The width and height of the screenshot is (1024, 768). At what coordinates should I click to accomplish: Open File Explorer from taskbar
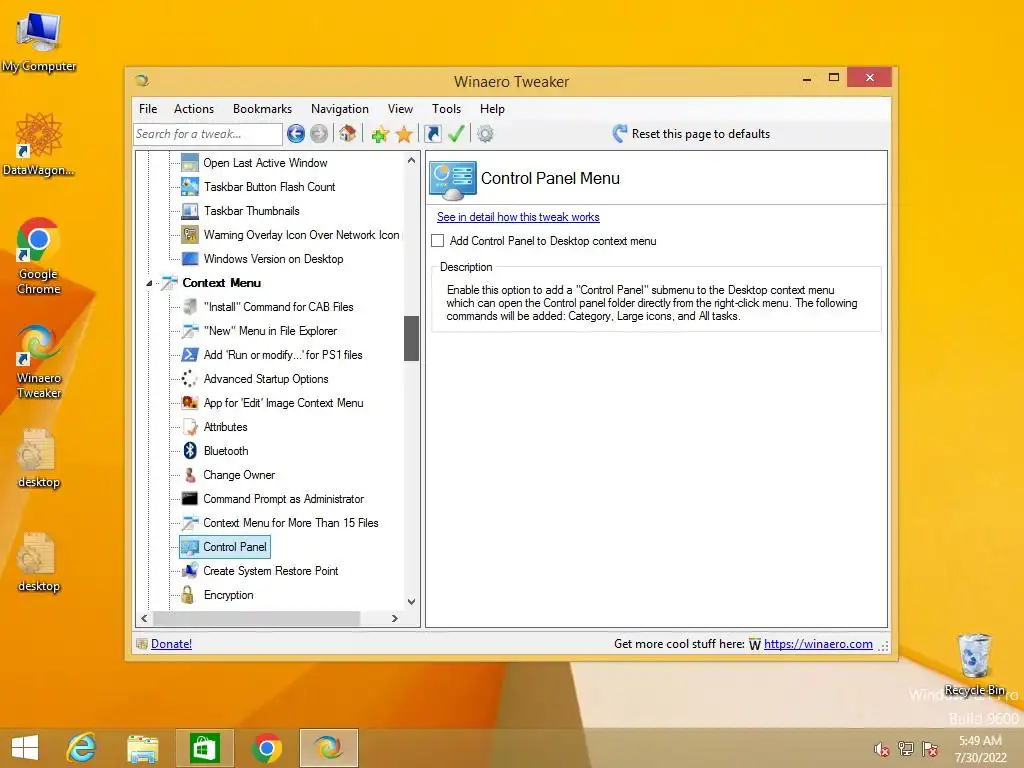pyautogui.click(x=142, y=747)
